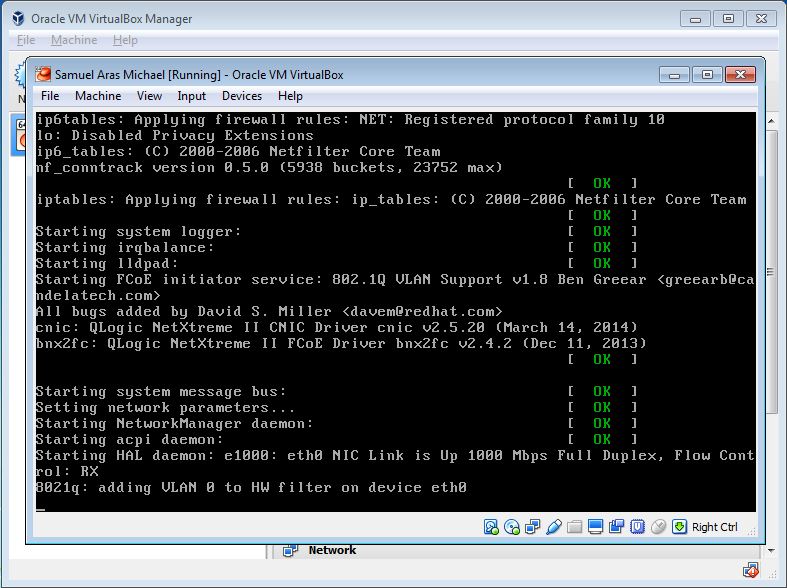Image resolution: width=787 pixels, height=588 pixels.
Task: Close the Samuel Aras Michael VM window
Action: (x=740, y=75)
